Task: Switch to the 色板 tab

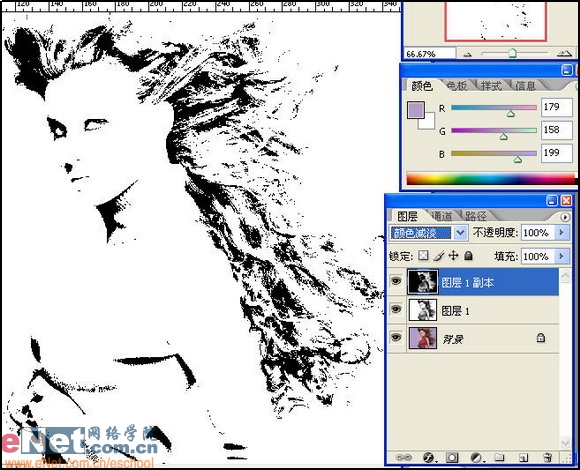Action: click(x=456, y=86)
